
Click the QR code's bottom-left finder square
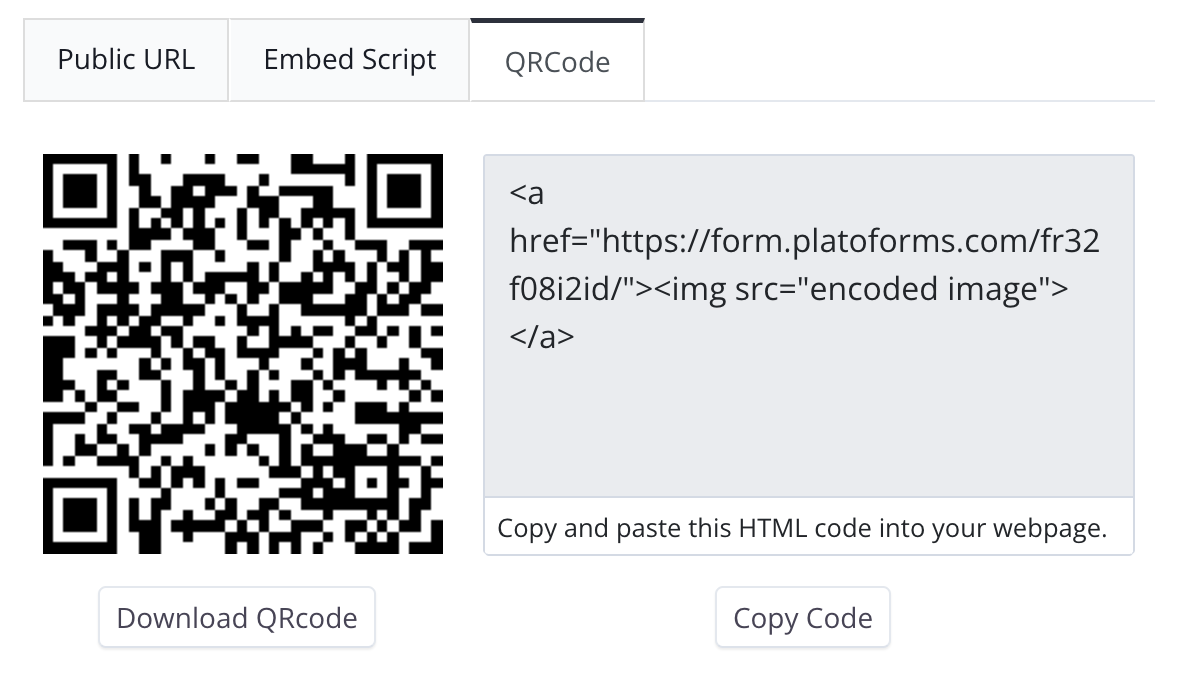click(82, 514)
